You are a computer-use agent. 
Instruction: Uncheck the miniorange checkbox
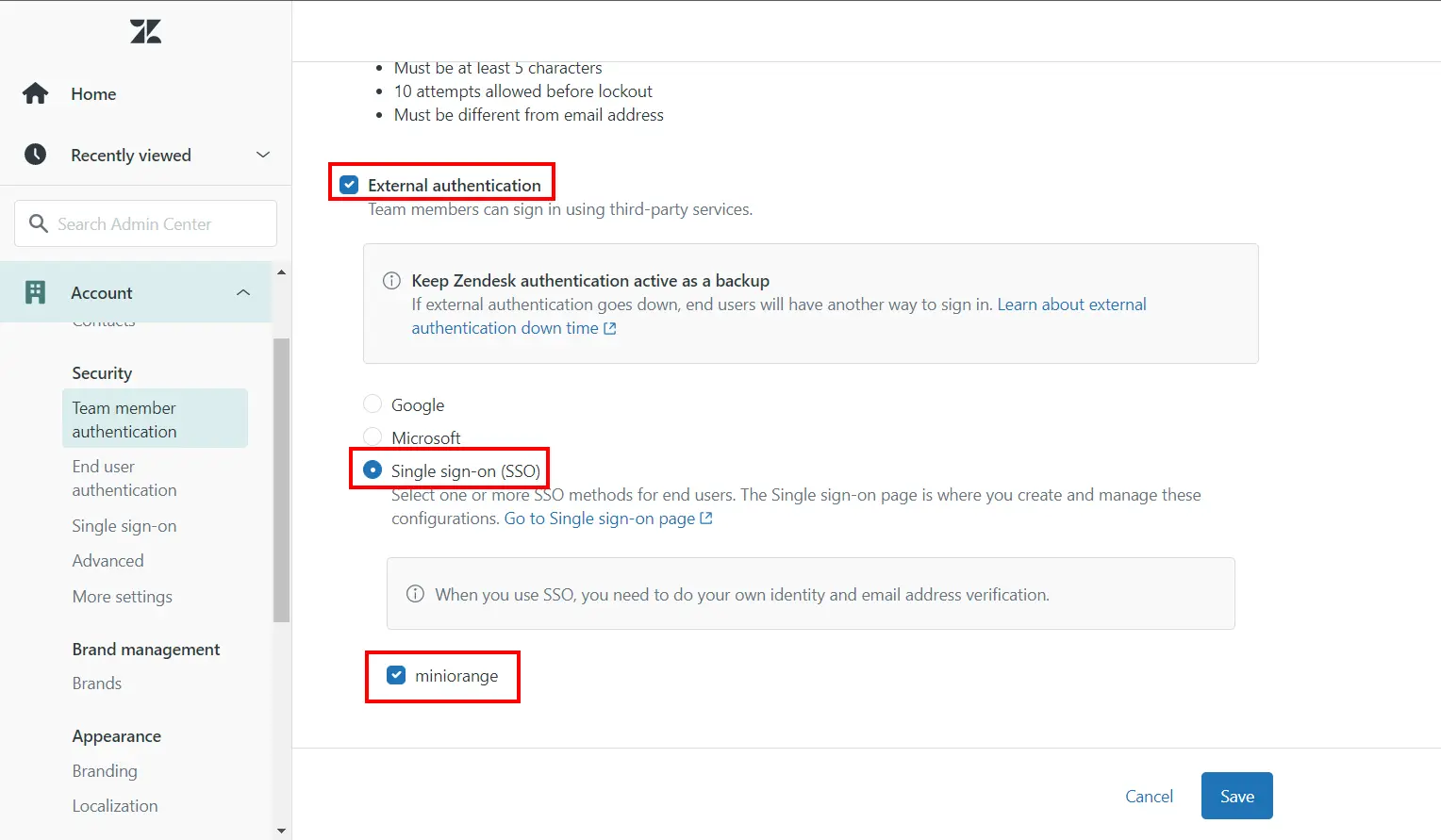[x=395, y=675]
